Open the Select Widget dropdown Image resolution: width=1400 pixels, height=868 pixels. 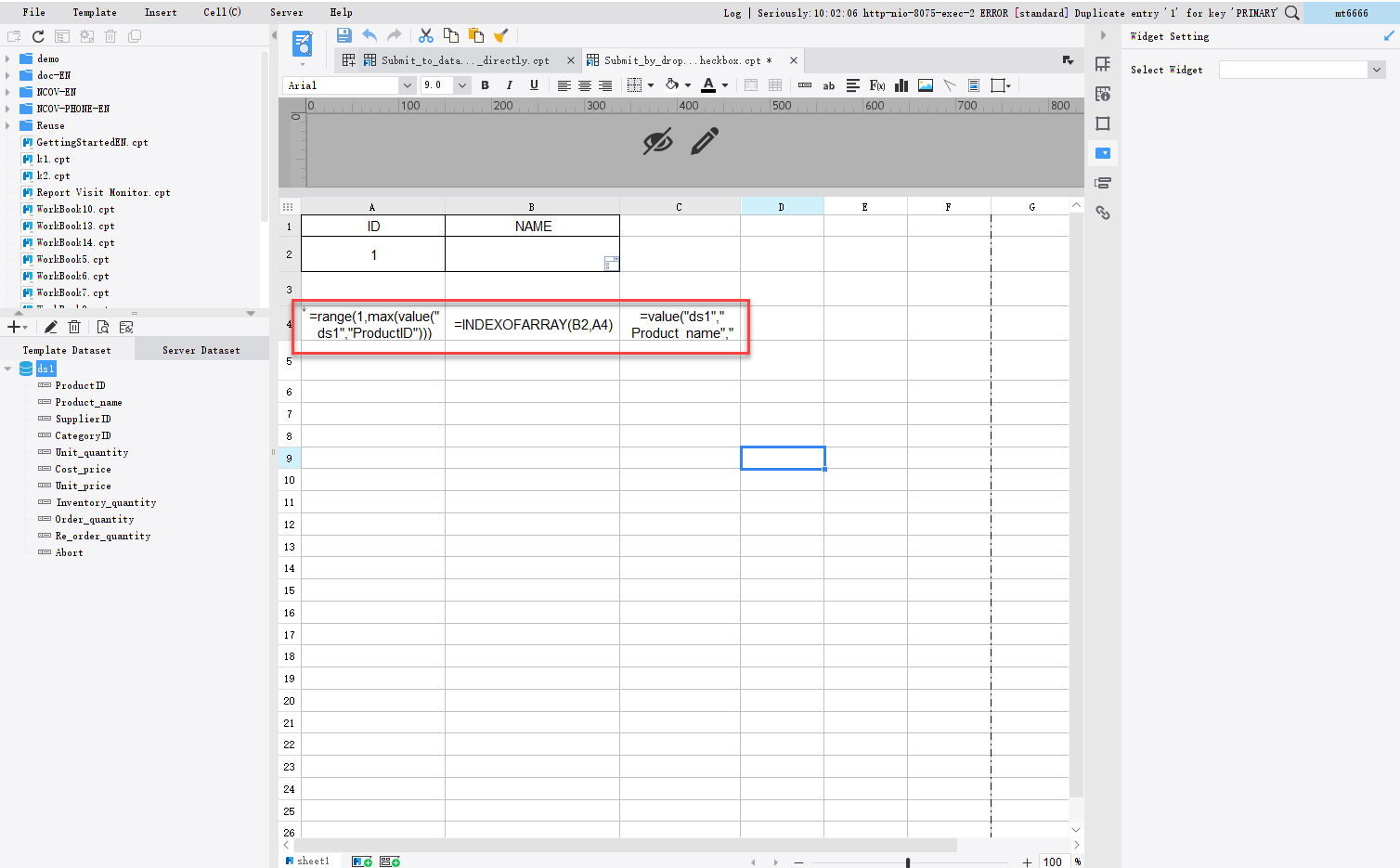click(1377, 69)
